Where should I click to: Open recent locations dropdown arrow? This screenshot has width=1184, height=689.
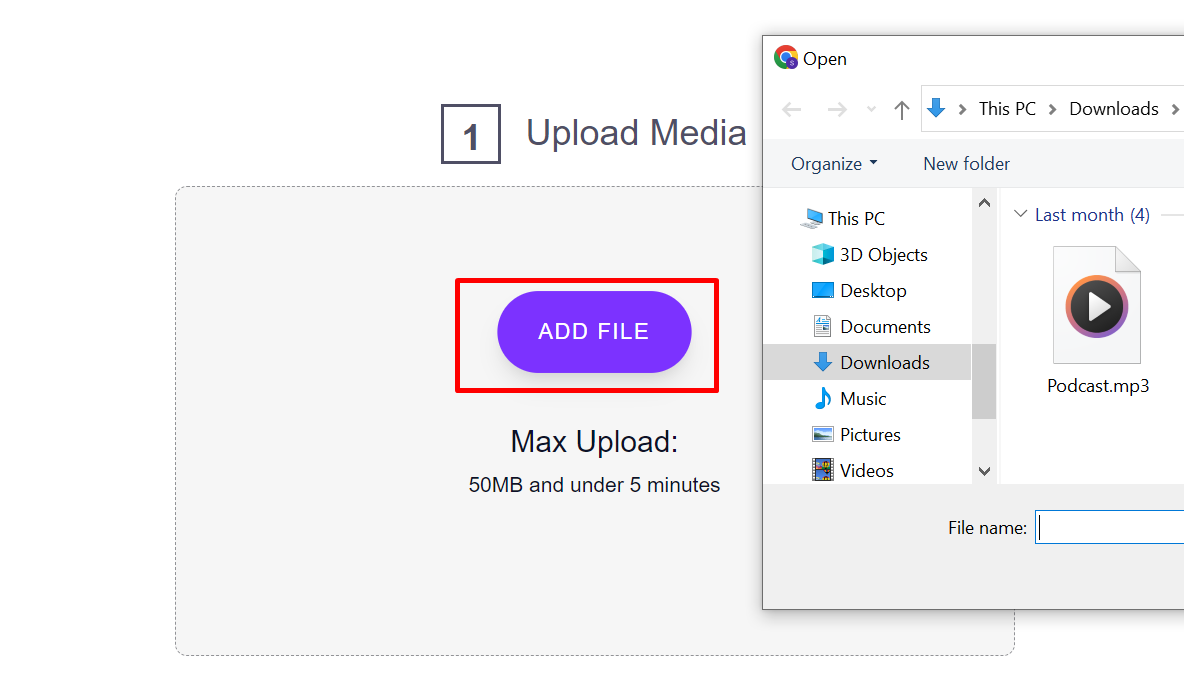pos(871,110)
